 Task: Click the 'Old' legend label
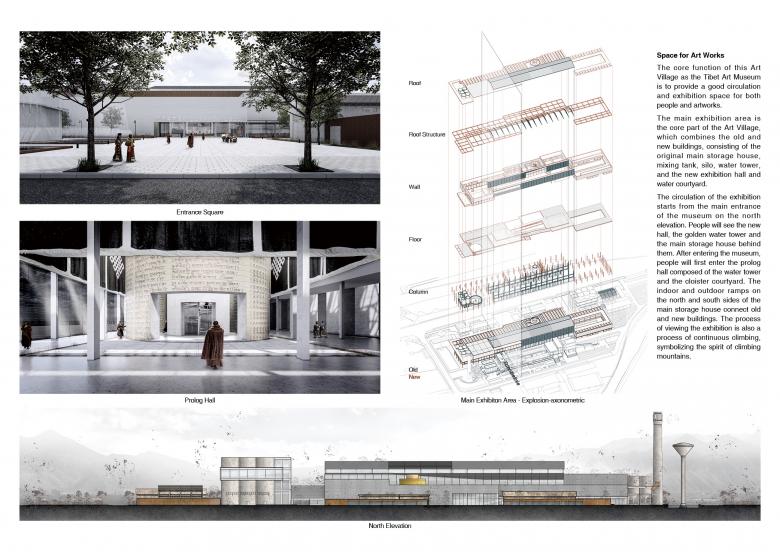412,369
